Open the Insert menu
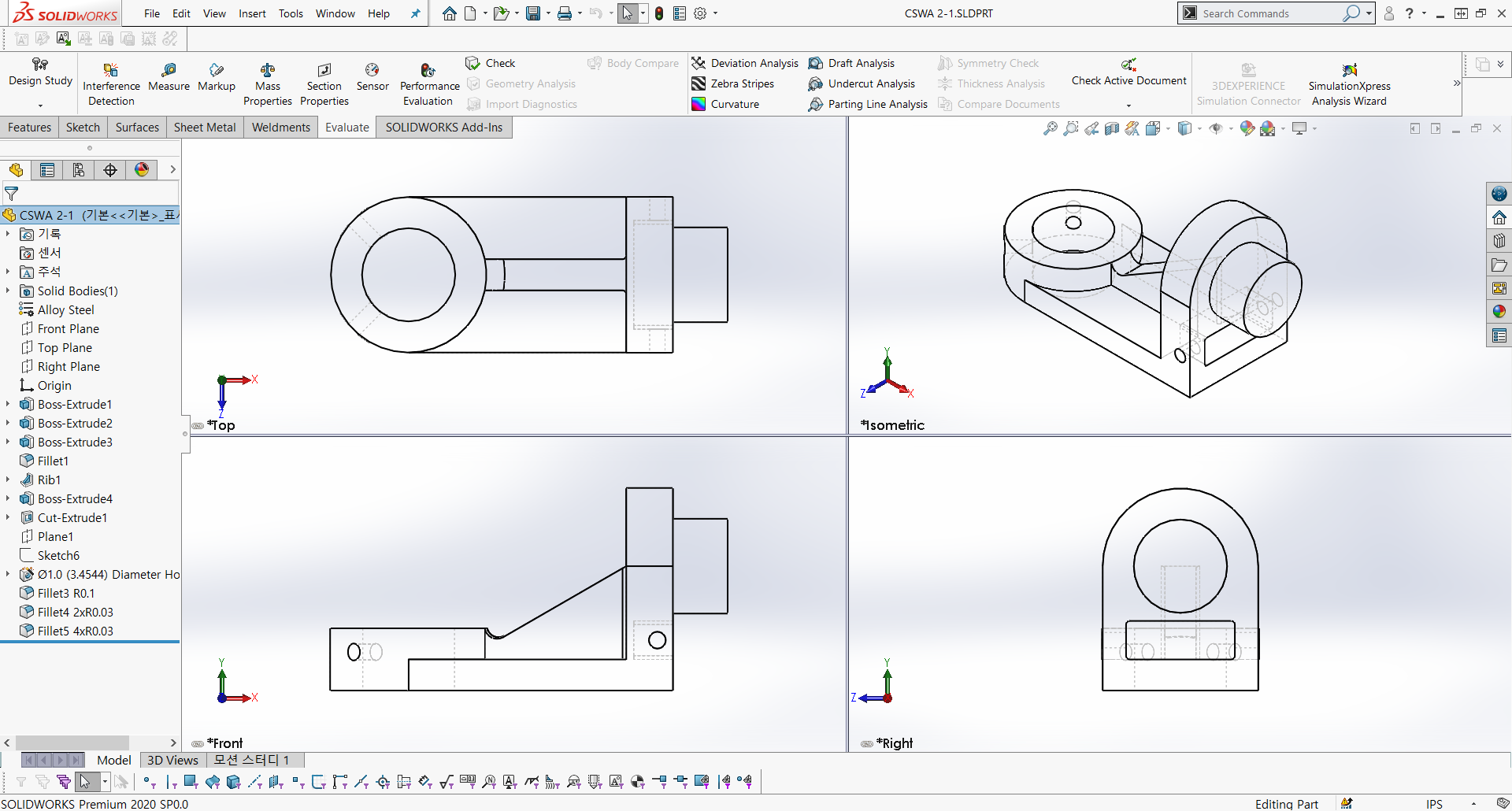1512x811 pixels. 252,13
